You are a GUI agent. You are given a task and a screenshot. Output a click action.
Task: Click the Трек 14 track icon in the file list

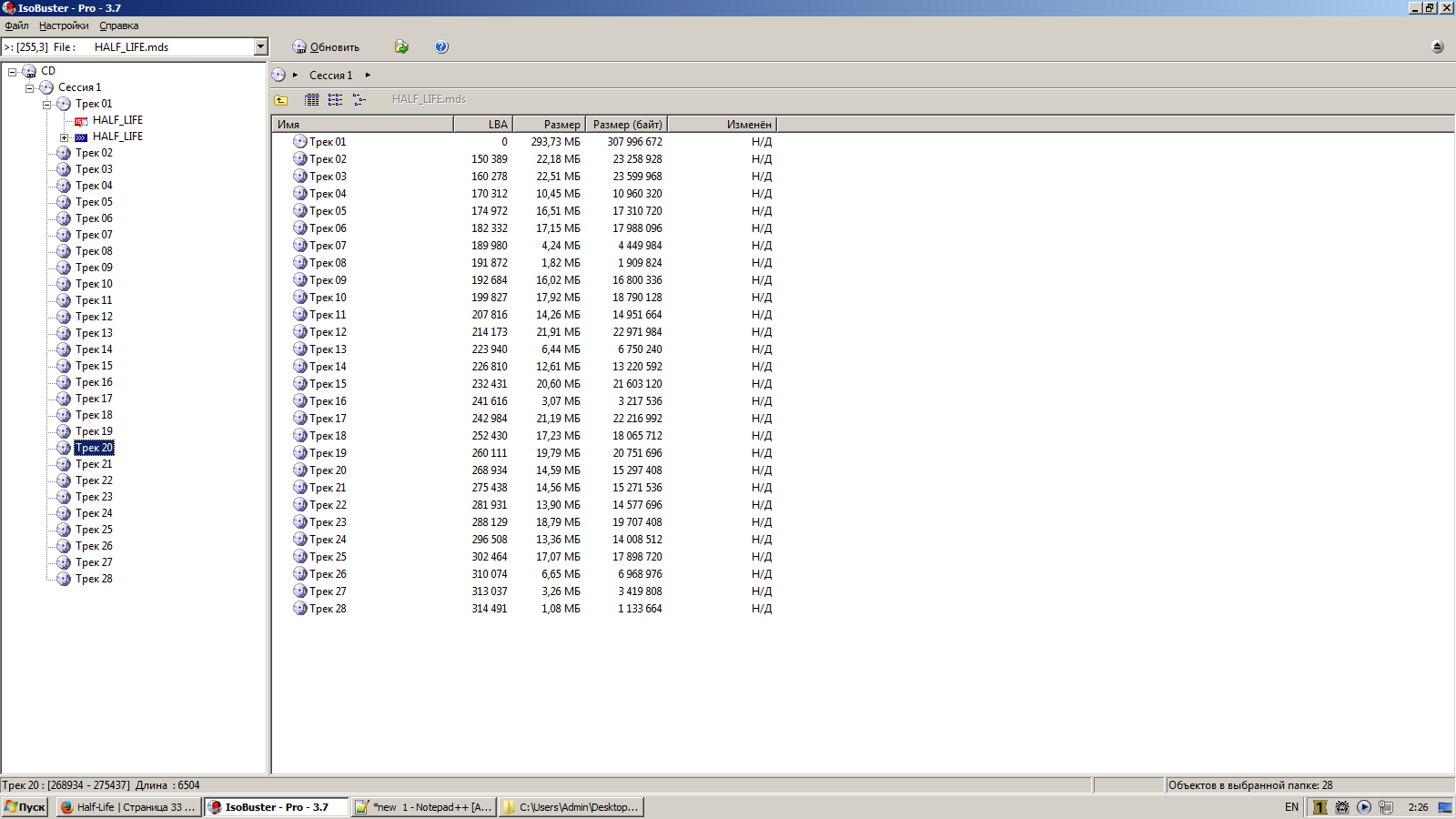299,367
